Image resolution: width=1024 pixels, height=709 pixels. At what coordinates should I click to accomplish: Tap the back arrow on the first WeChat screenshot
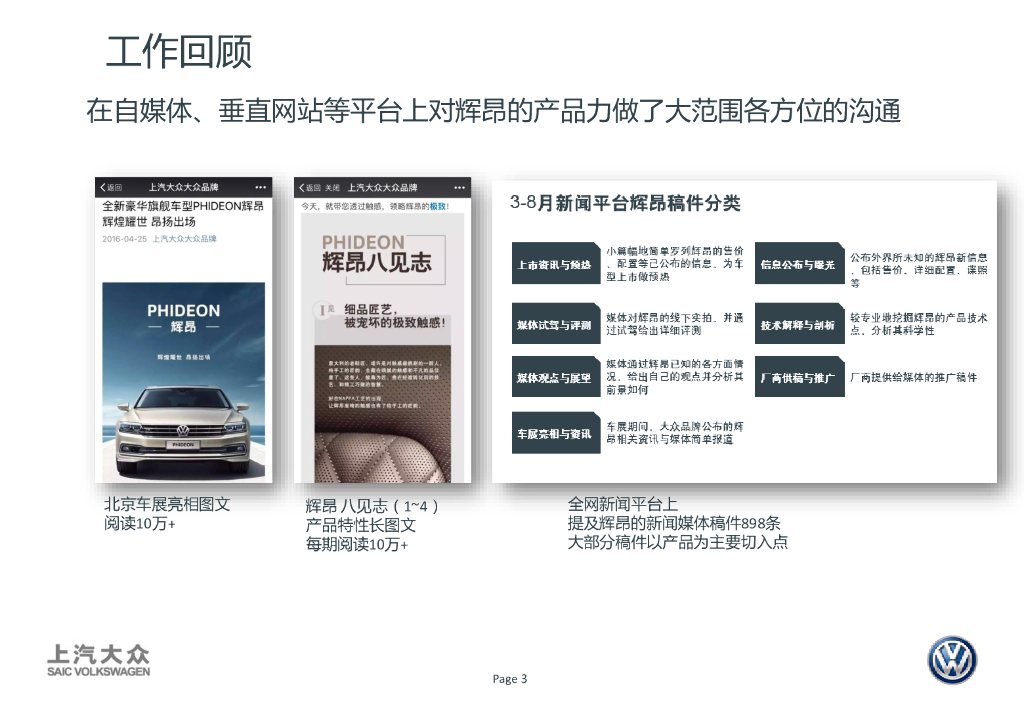pos(102,187)
